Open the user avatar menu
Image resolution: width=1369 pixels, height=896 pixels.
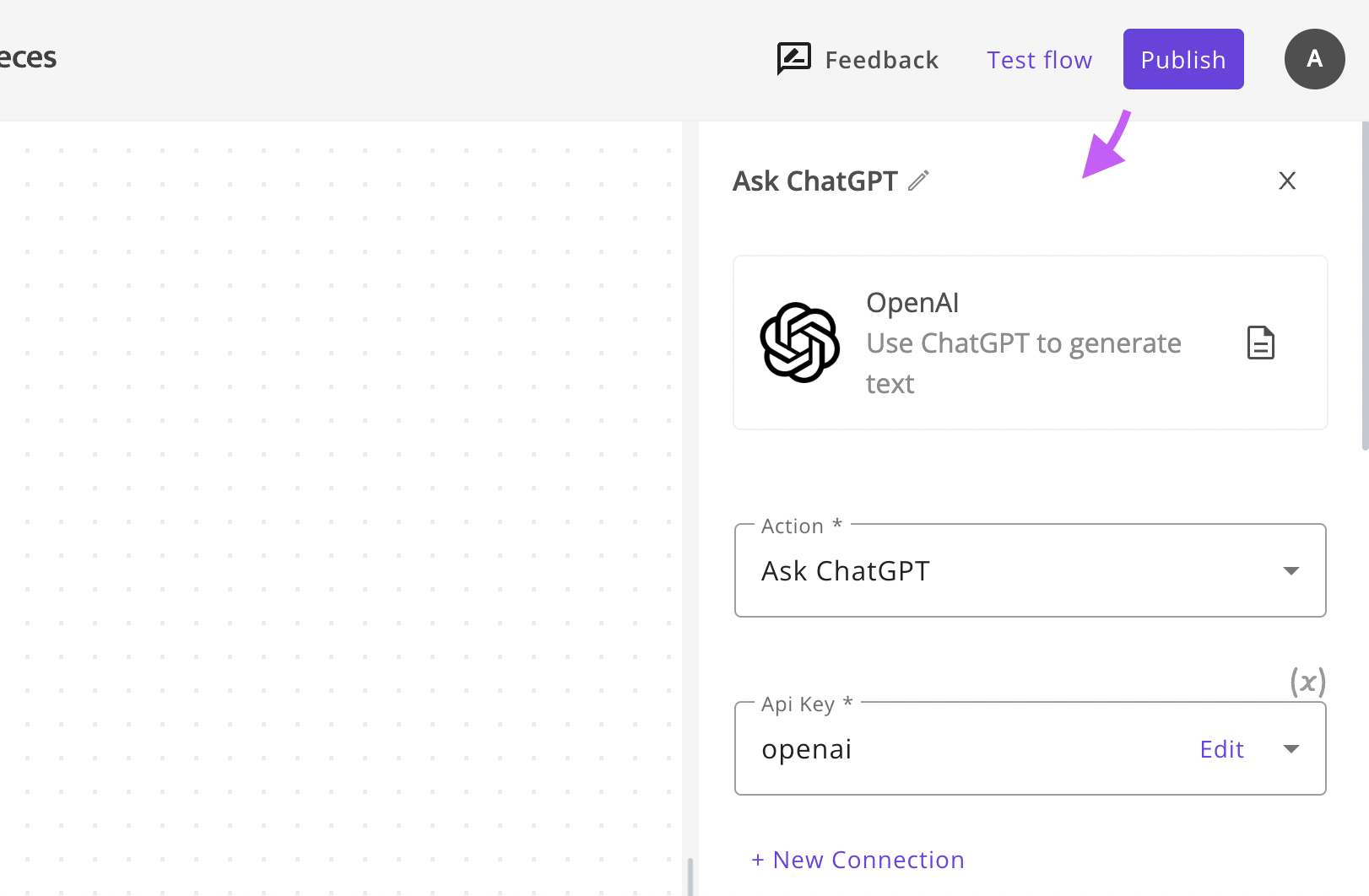[x=1314, y=59]
